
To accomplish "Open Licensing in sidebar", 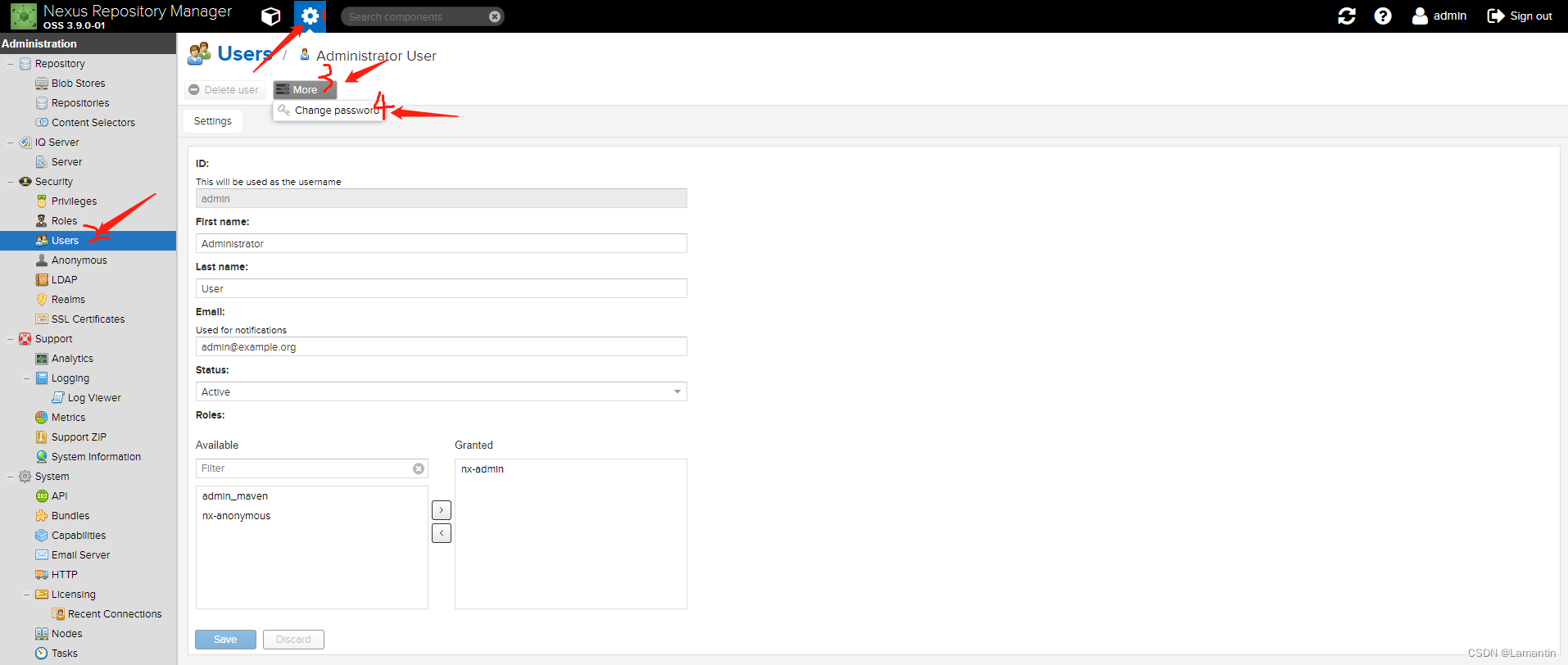I will pos(73,595).
